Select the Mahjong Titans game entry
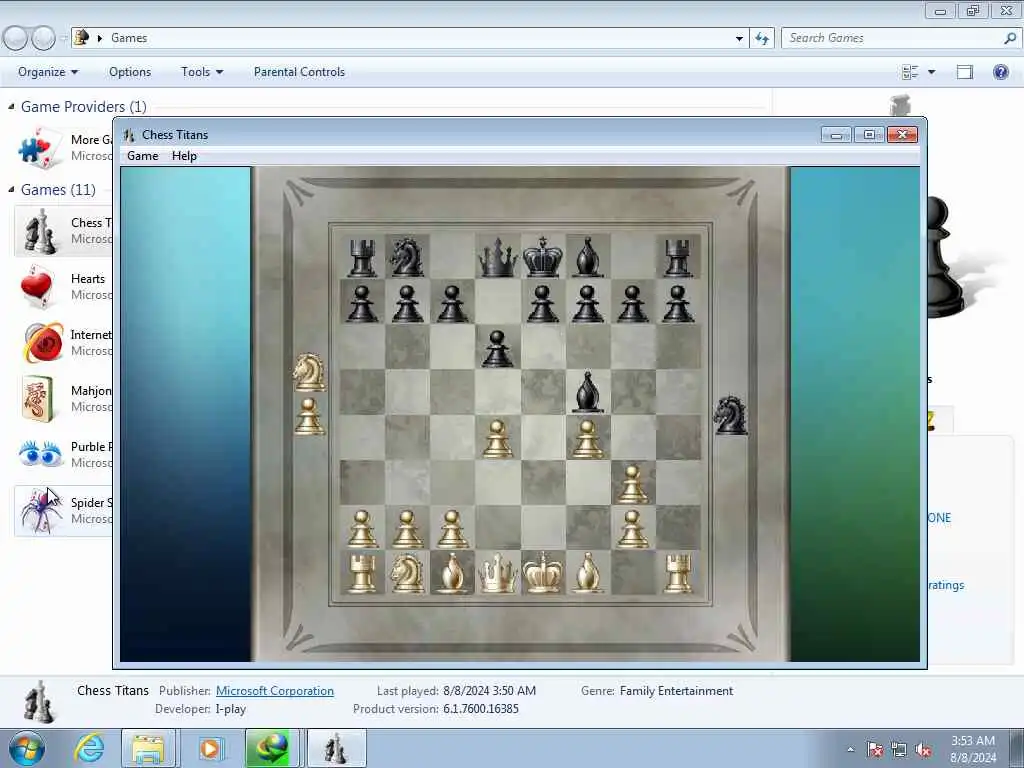 63,398
